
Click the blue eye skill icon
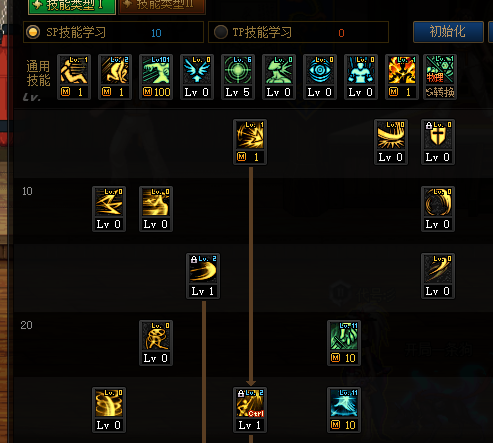tap(320, 77)
